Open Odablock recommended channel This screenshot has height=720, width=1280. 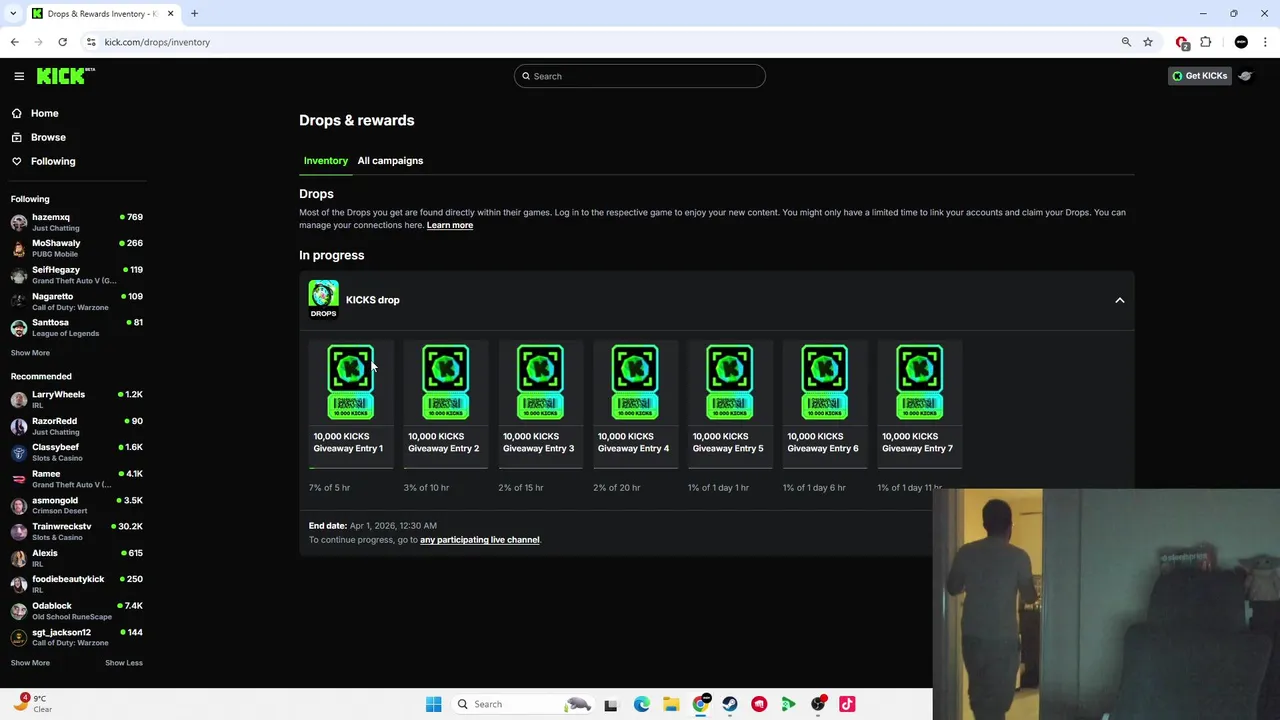pyautogui.click(x=78, y=611)
